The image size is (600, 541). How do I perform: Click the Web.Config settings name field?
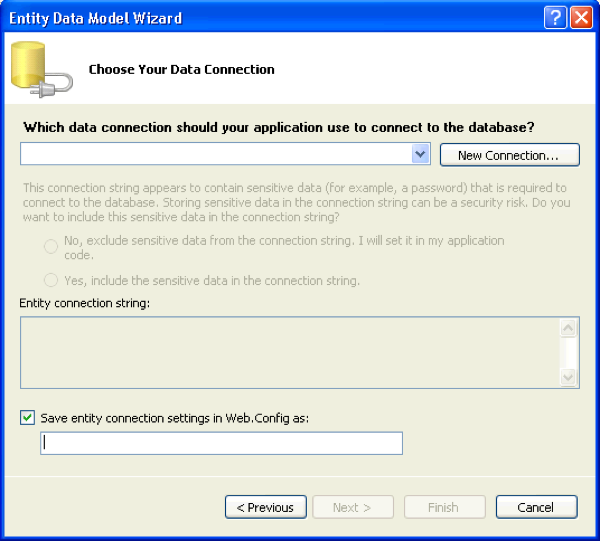221,443
